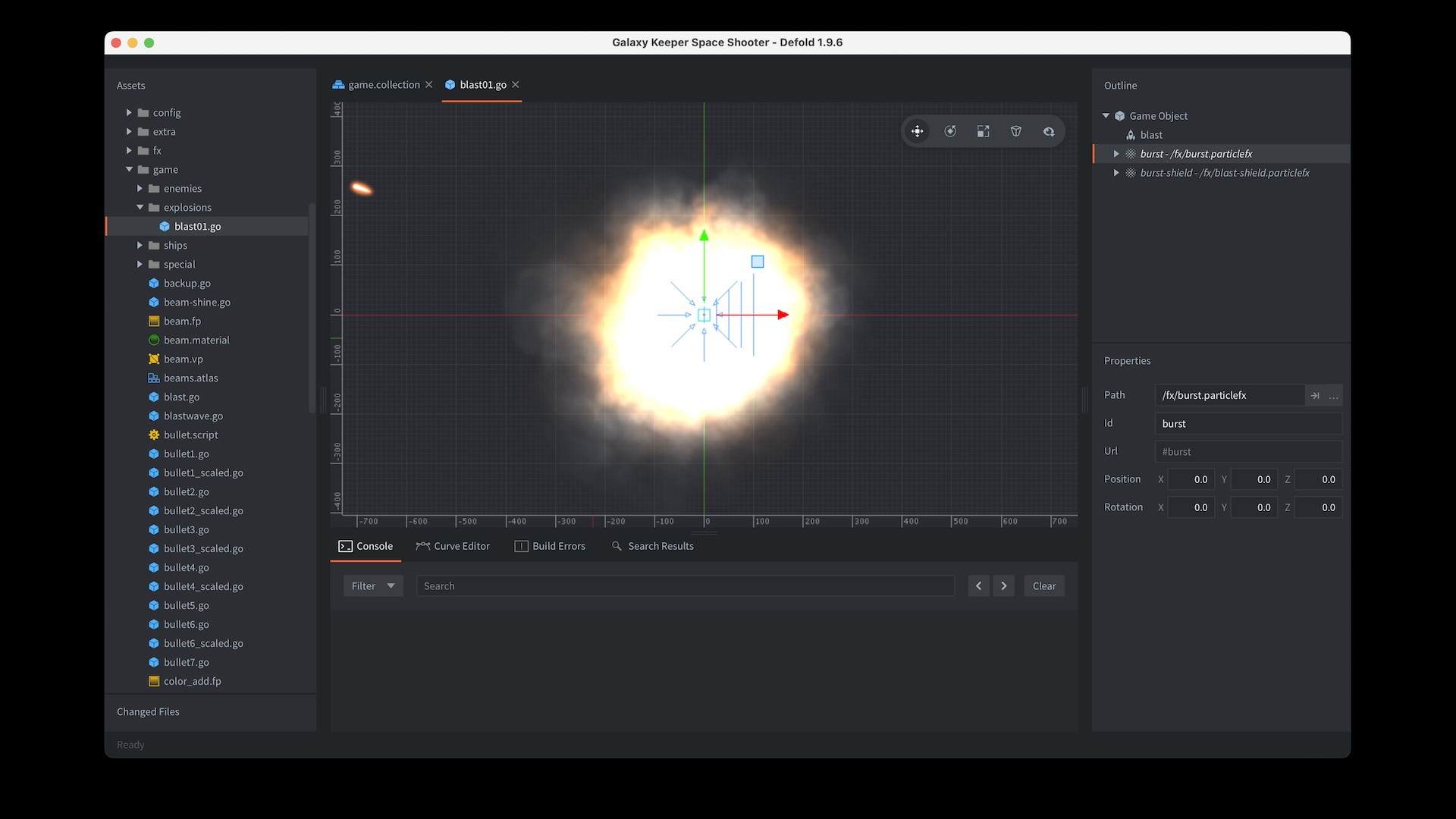This screenshot has height=819, width=1456.
Task: Open beams.atlas in Assets
Action: pos(190,378)
